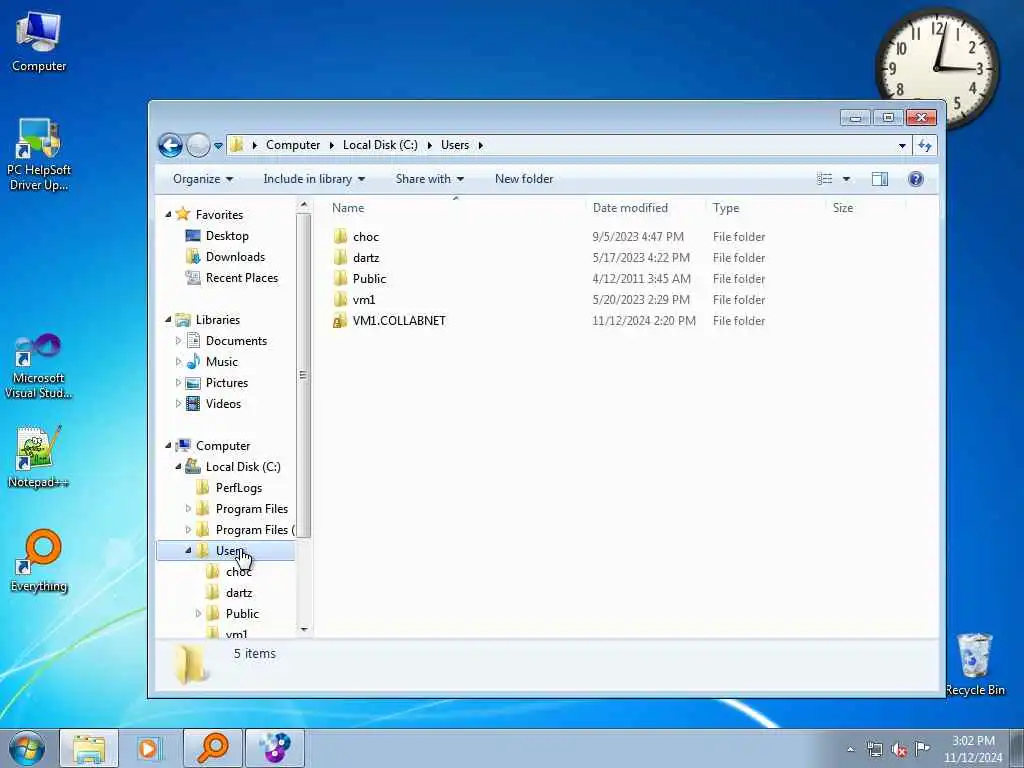Collapse the Users tree node

(188, 551)
